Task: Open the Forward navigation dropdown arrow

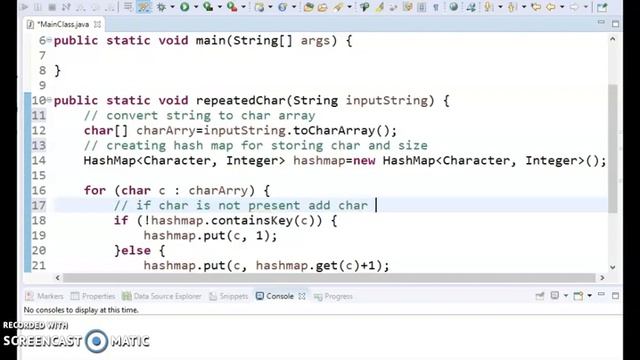Action: 585,7
